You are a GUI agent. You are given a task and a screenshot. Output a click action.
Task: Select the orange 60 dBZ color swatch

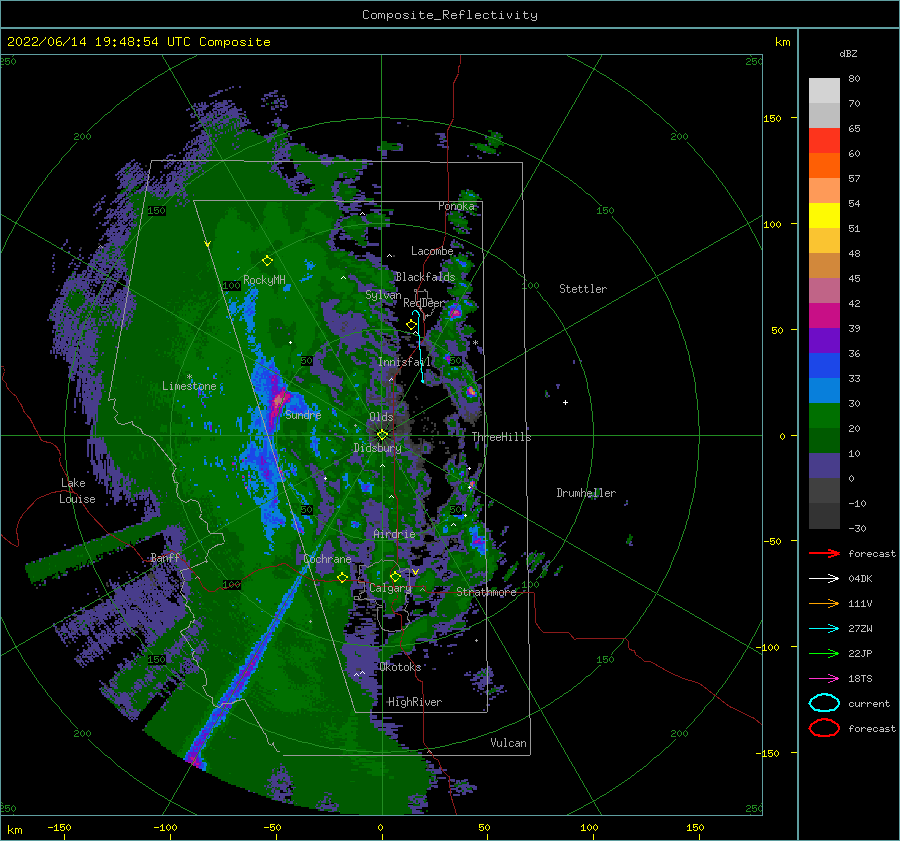[x=824, y=165]
